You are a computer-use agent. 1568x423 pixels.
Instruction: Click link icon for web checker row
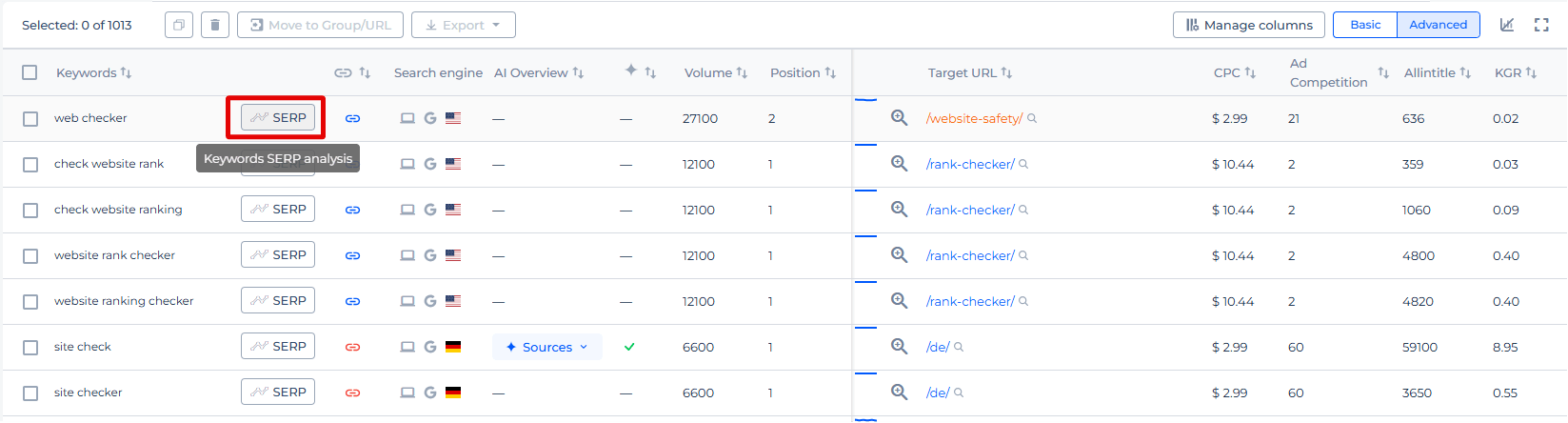tap(352, 118)
